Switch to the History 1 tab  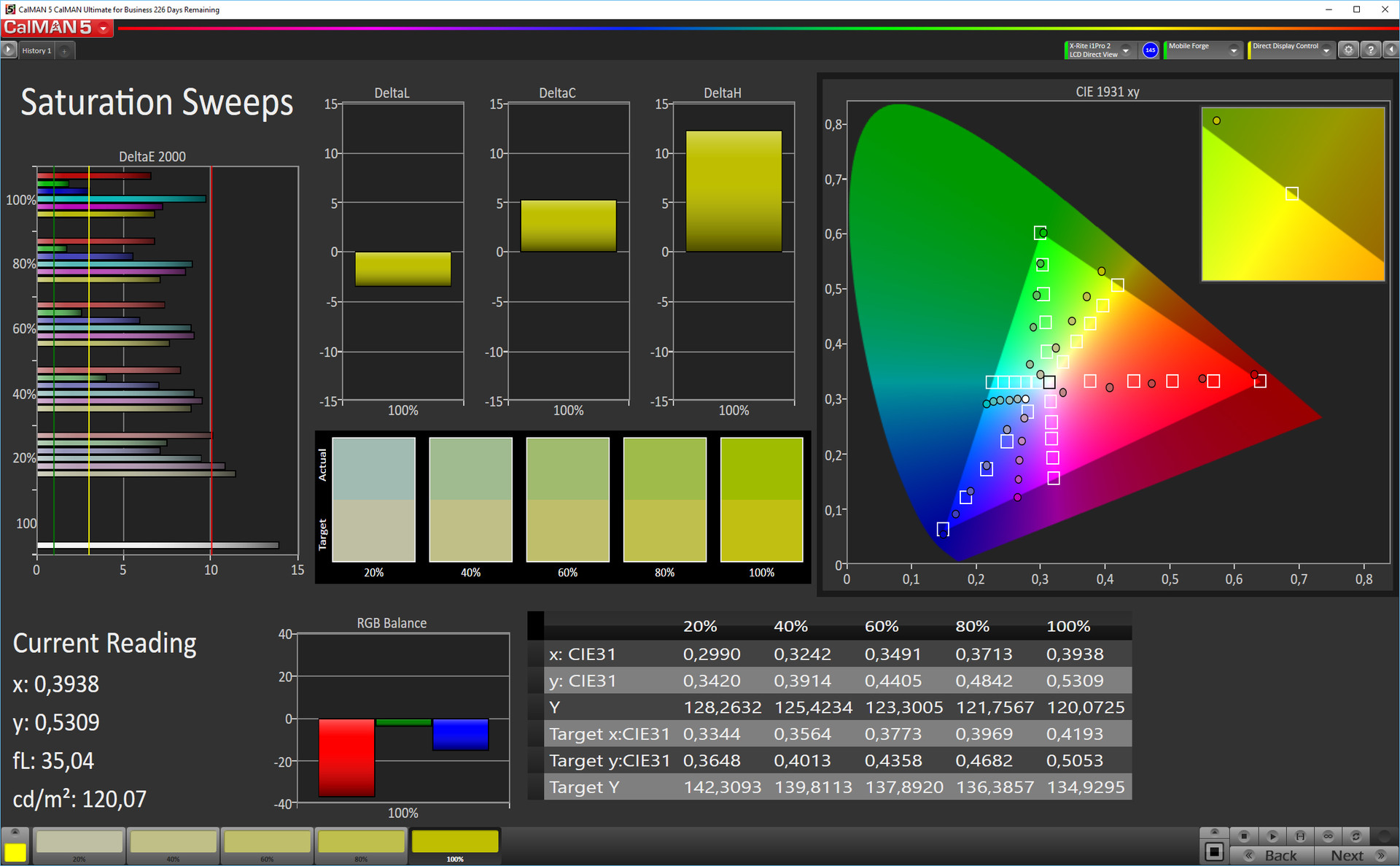(x=36, y=50)
